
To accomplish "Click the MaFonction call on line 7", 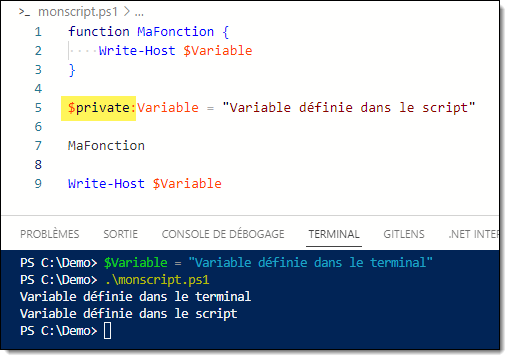I will pos(106,146).
